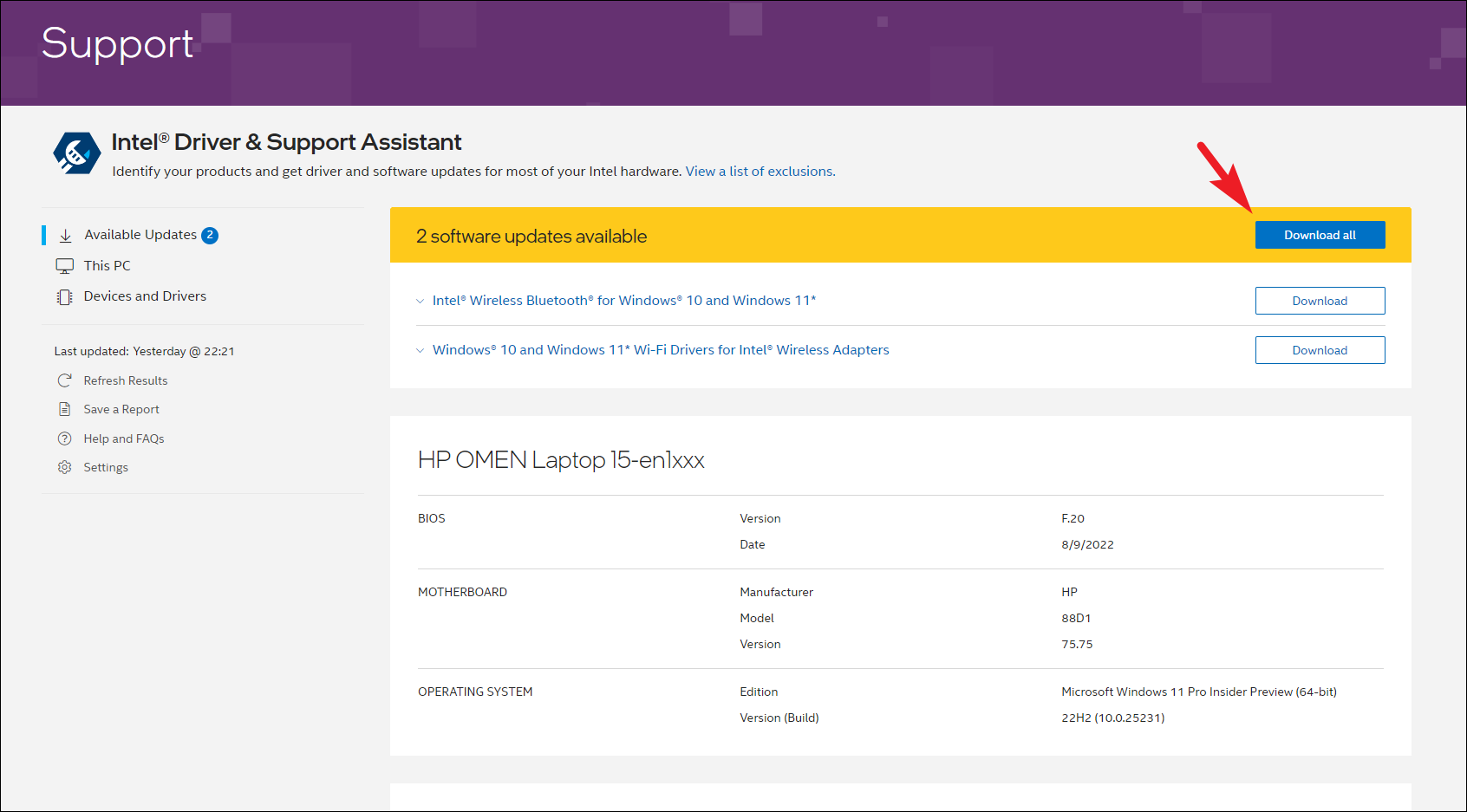Expand the Intel Wireless Bluetooth update chevron
1467x812 pixels.
click(421, 301)
